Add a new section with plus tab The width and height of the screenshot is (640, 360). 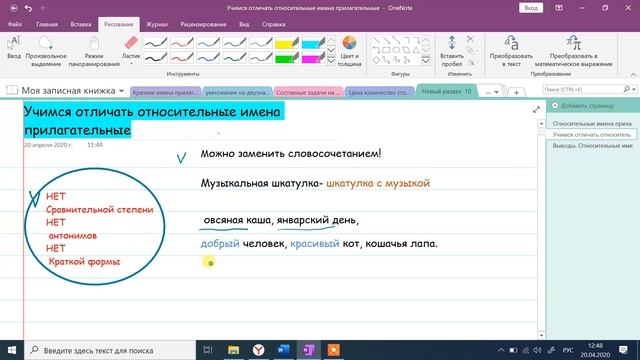click(x=516, y=93)
